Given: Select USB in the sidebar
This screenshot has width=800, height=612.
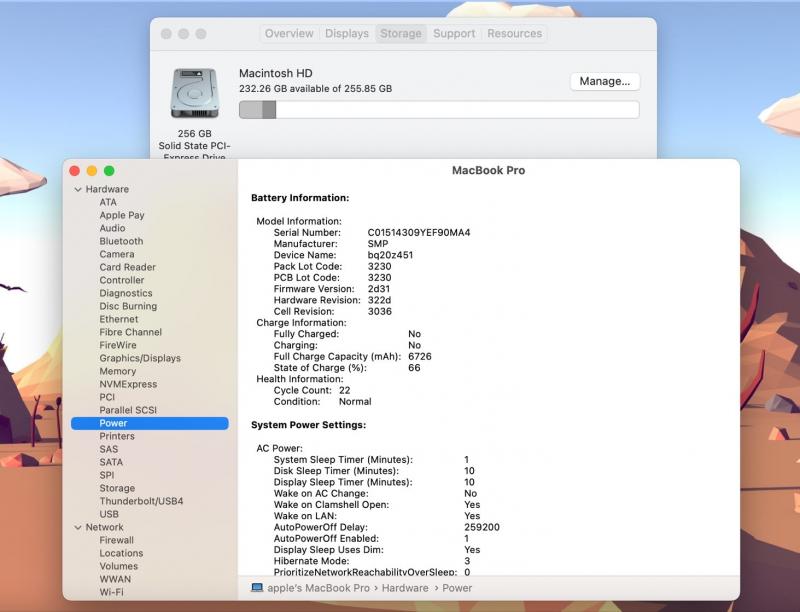Looking at the screenshot, I should pyautogui.click(x=109, y=514).
